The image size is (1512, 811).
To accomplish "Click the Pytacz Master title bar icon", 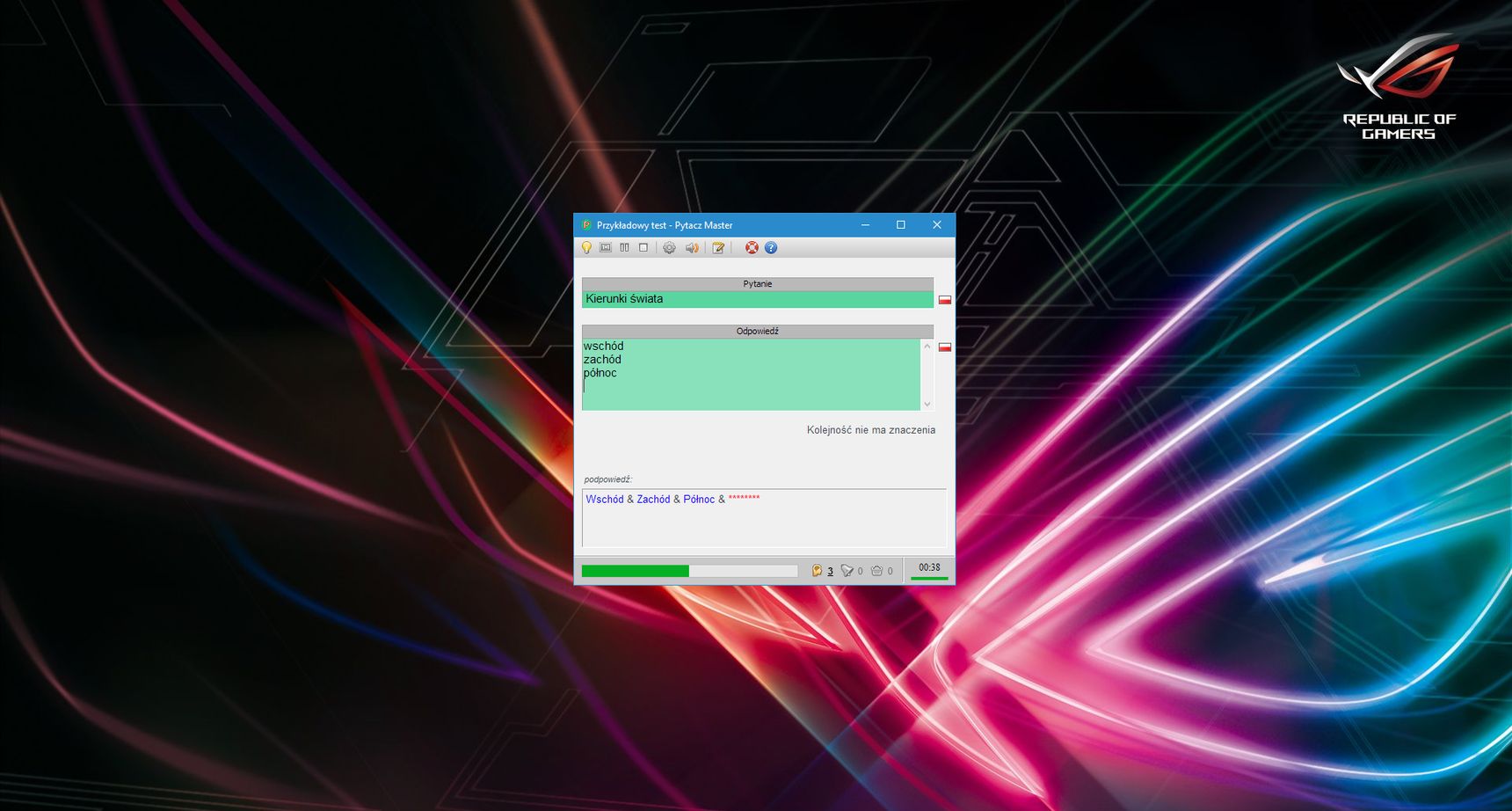I will point(586,225).
